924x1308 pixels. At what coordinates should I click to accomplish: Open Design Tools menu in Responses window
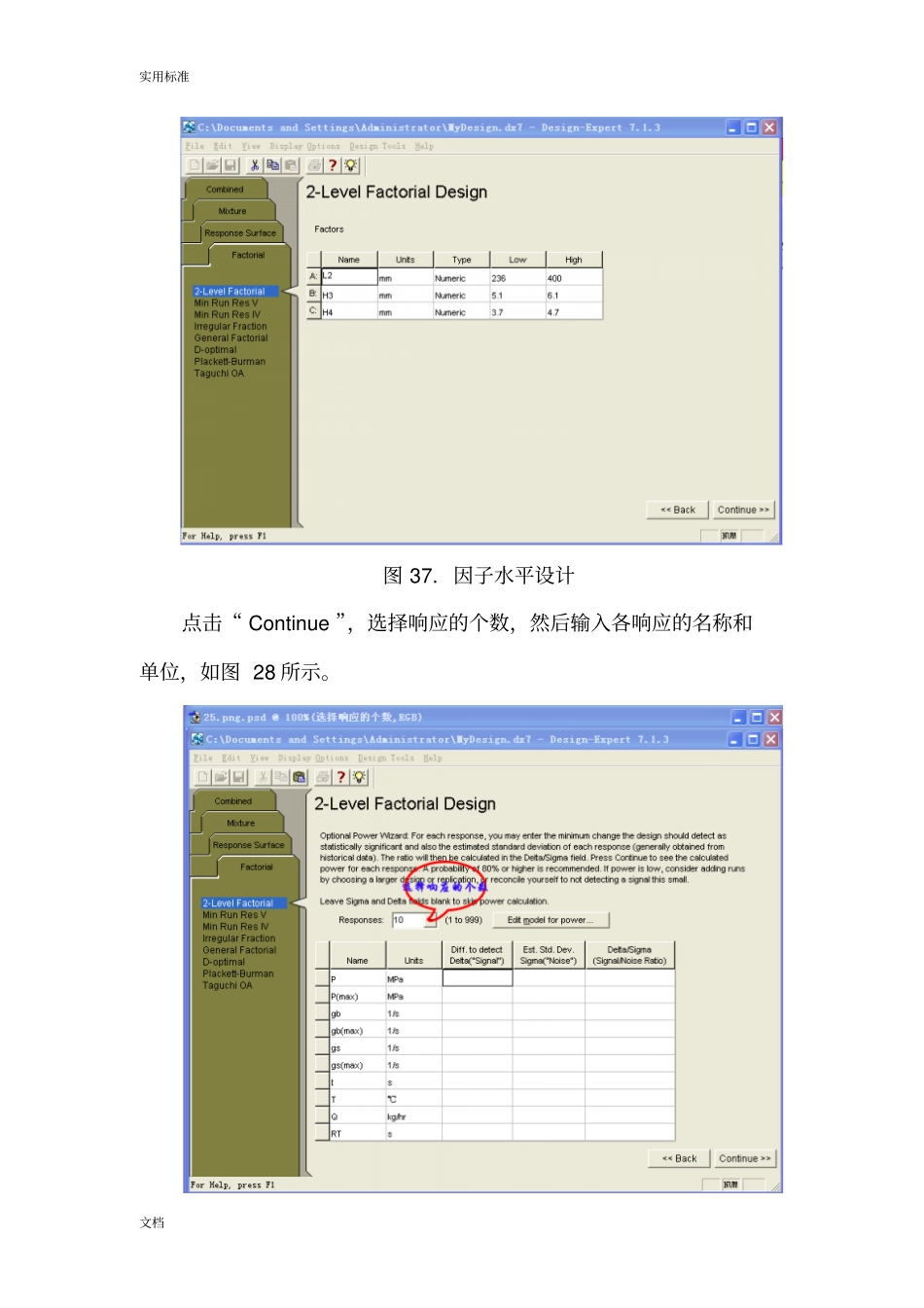[x=386, y=759]
